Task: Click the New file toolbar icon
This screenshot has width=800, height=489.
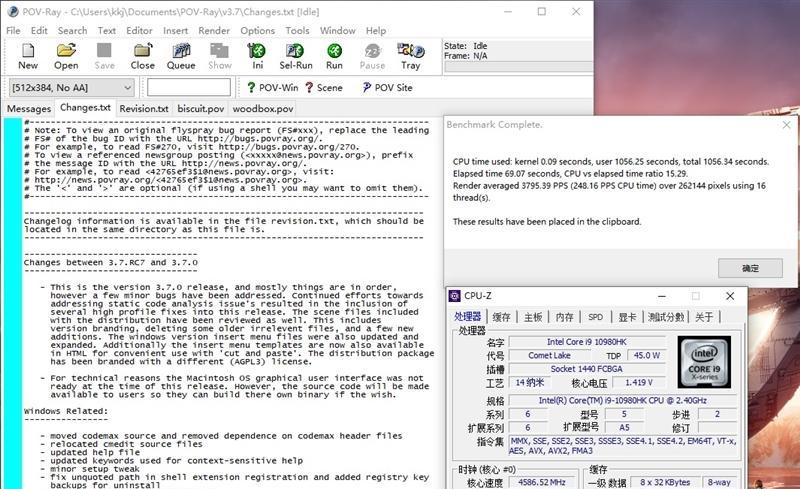Action: [28, 56]
